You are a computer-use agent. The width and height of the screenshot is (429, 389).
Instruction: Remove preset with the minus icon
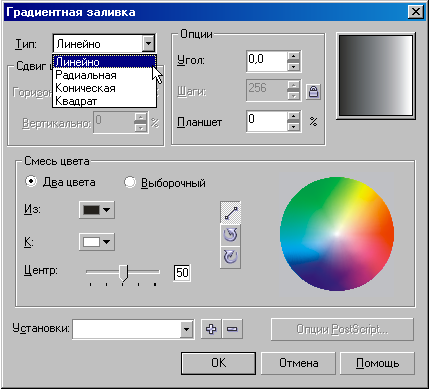pos(232,329)
